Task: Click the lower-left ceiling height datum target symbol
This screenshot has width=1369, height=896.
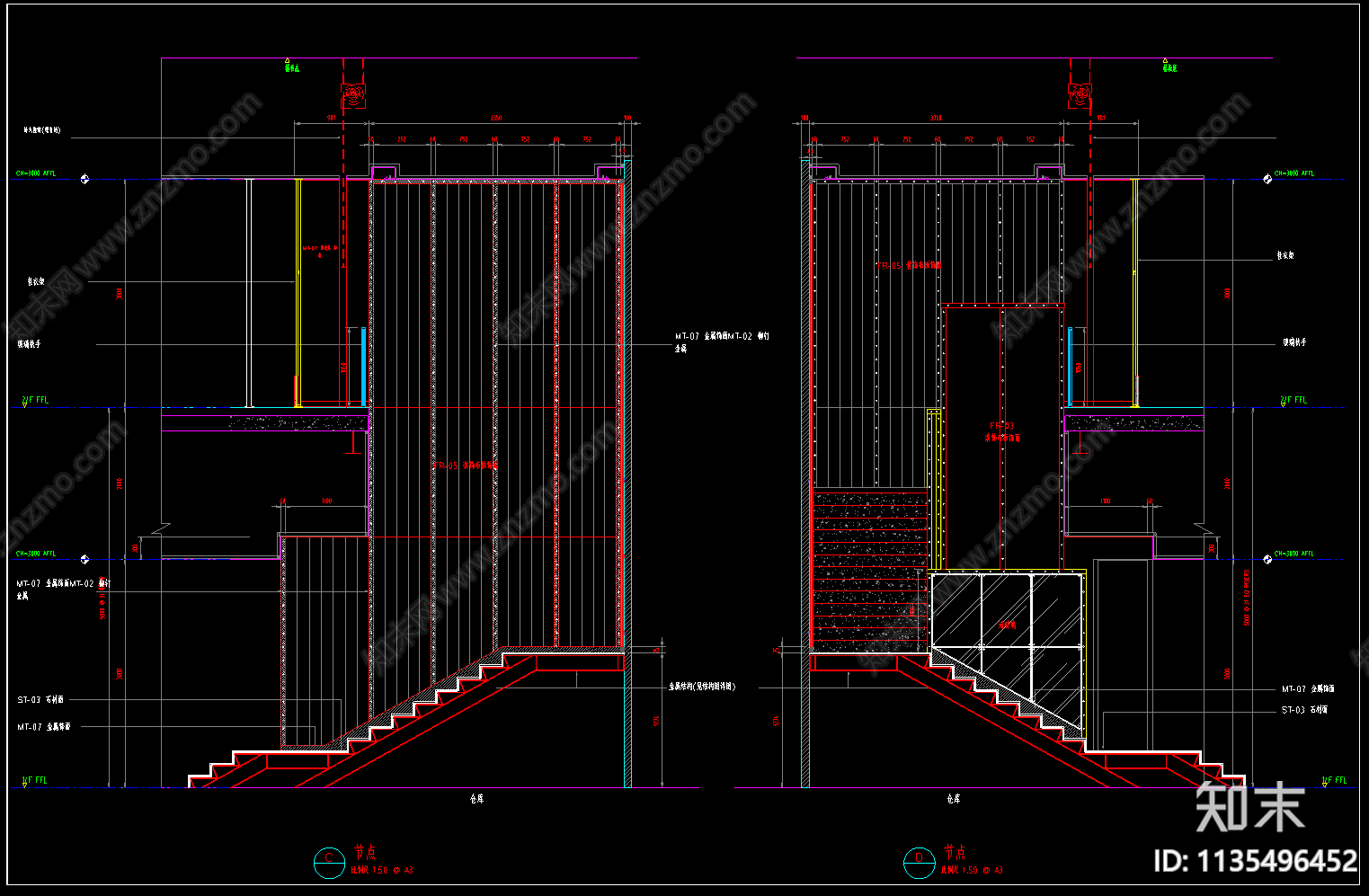Action: [x=84, y=559]
